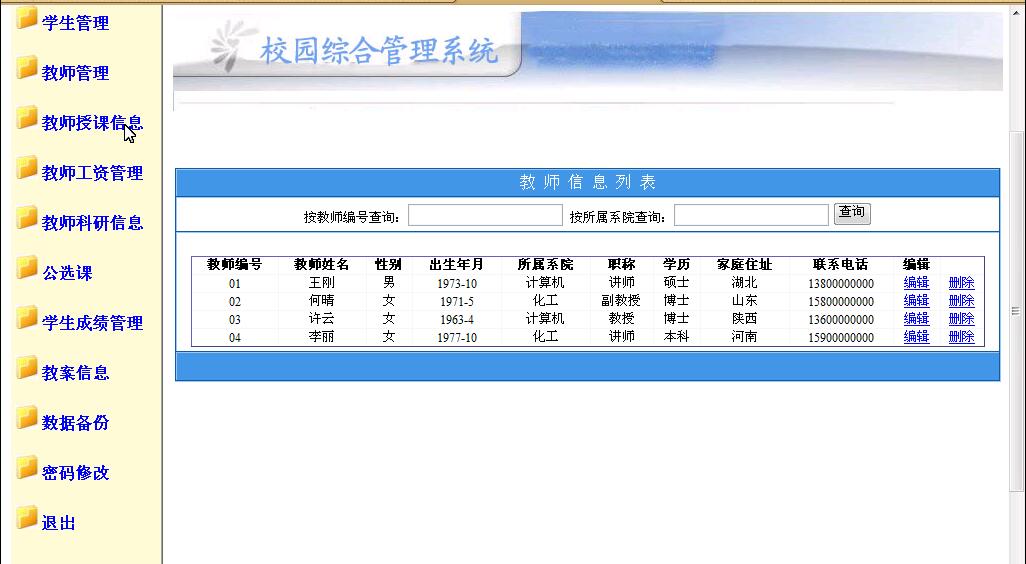Focus the 按教师编号查询 input field
This screenshot has width=1026, height=564.
coord(485,215)
